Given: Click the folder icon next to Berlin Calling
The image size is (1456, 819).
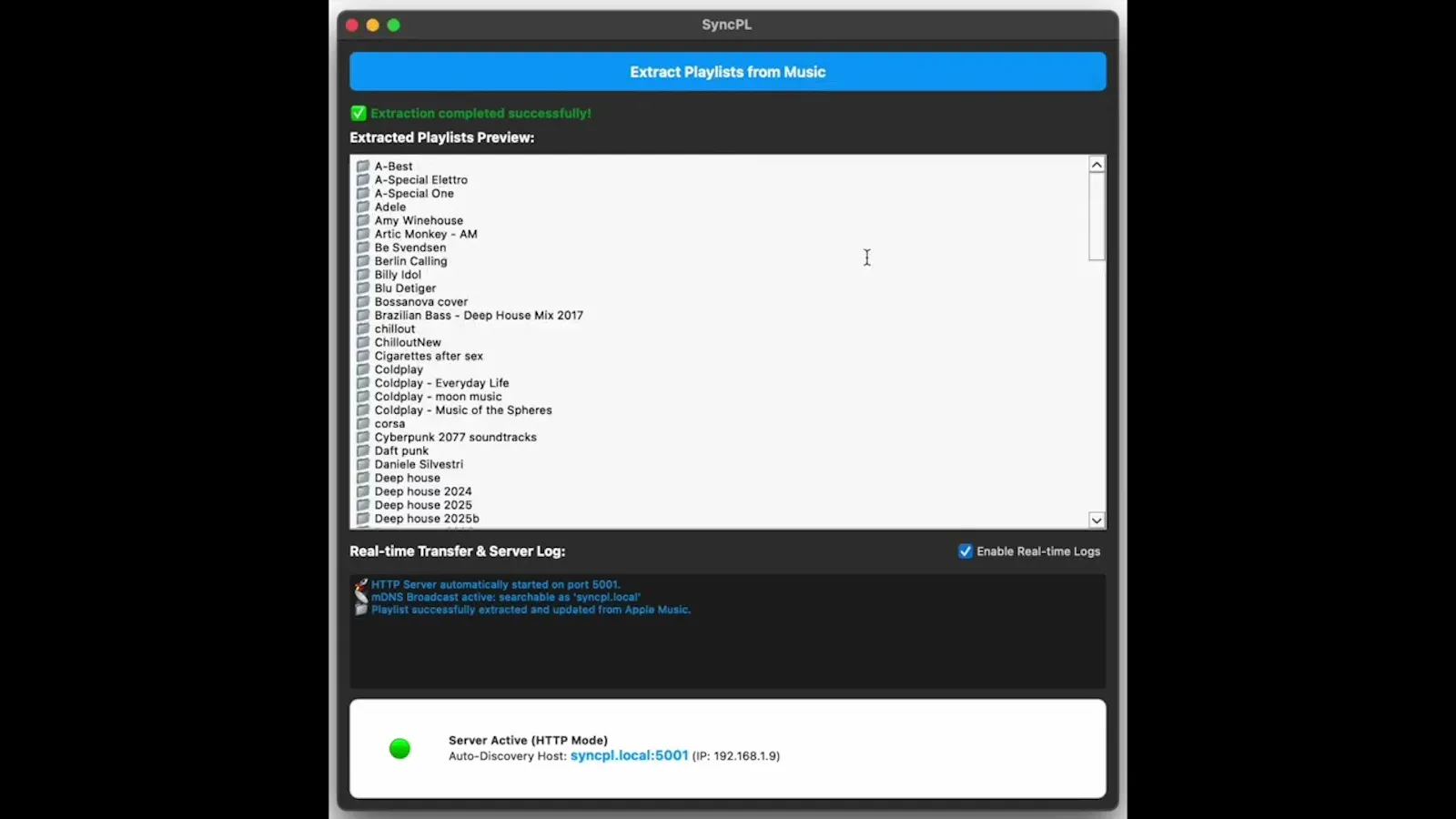Looking at the screenshot, I should 363,261.
